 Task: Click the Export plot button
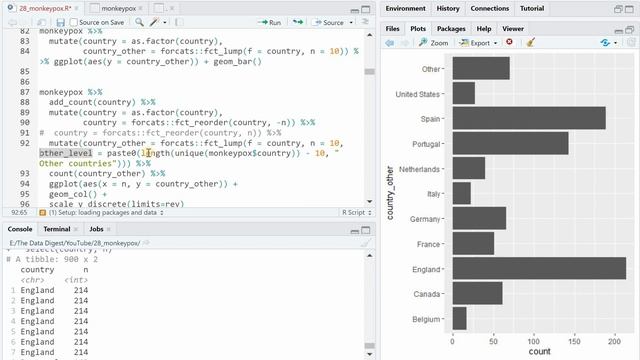[x=474, y=43]
